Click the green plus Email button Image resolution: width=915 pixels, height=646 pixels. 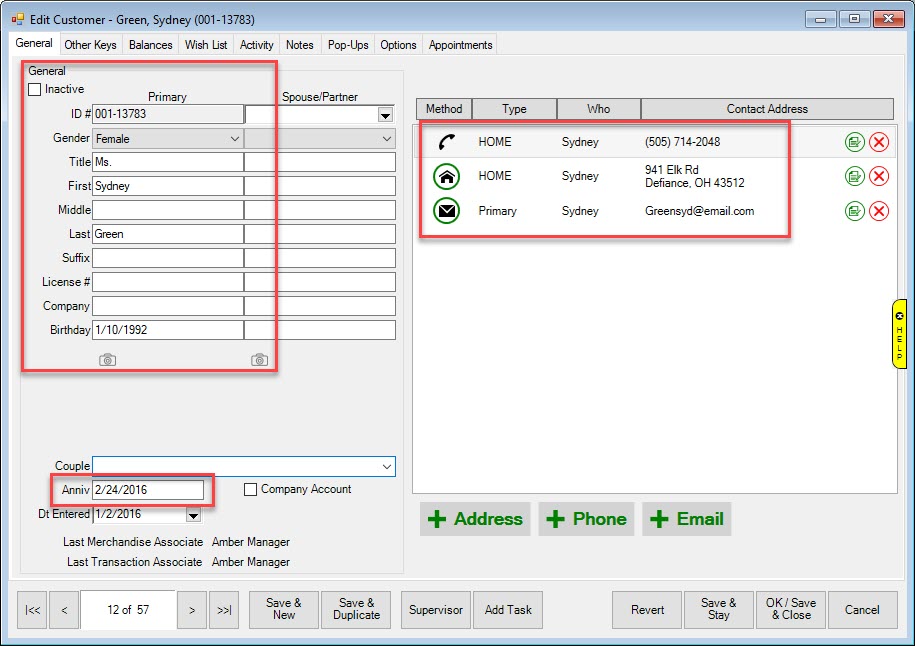click(686, 519)
